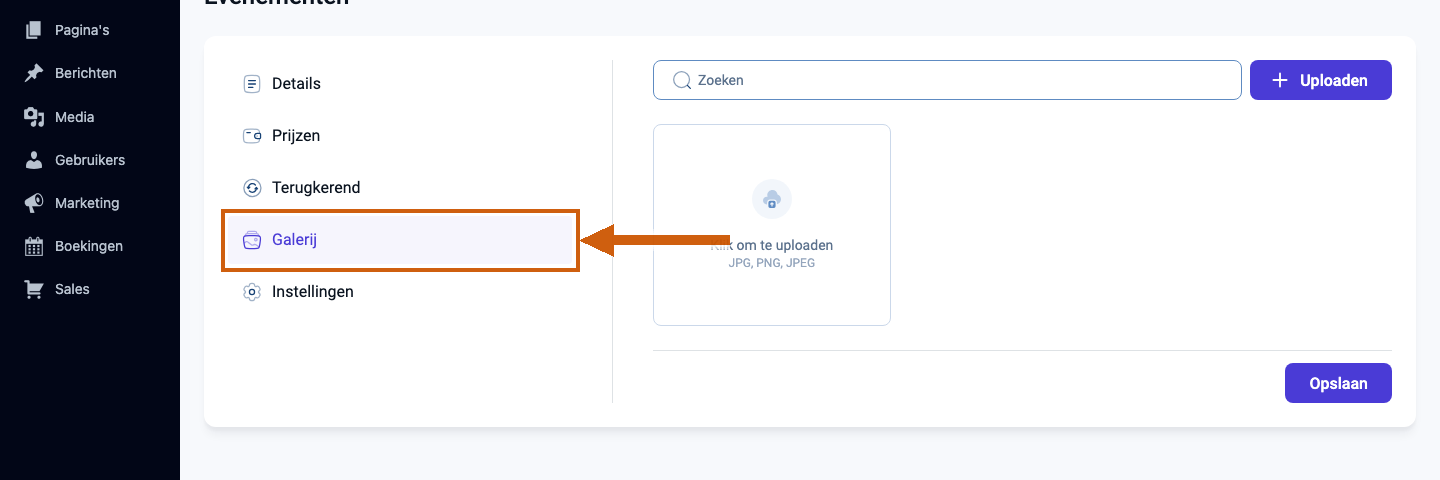Click the Berichten pin icon

point(34,73)
